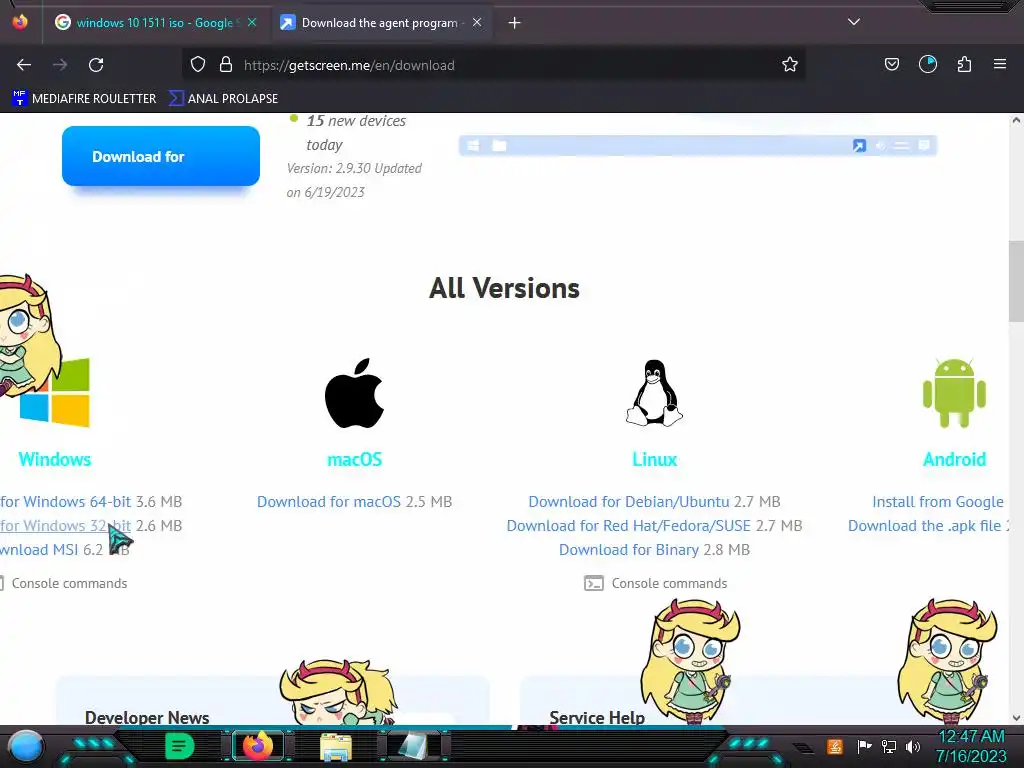Open Firefox hamburger application menu
The width and height of the screenshot is (1024, 768).
pyautogui.click(x=1000, y=65)
